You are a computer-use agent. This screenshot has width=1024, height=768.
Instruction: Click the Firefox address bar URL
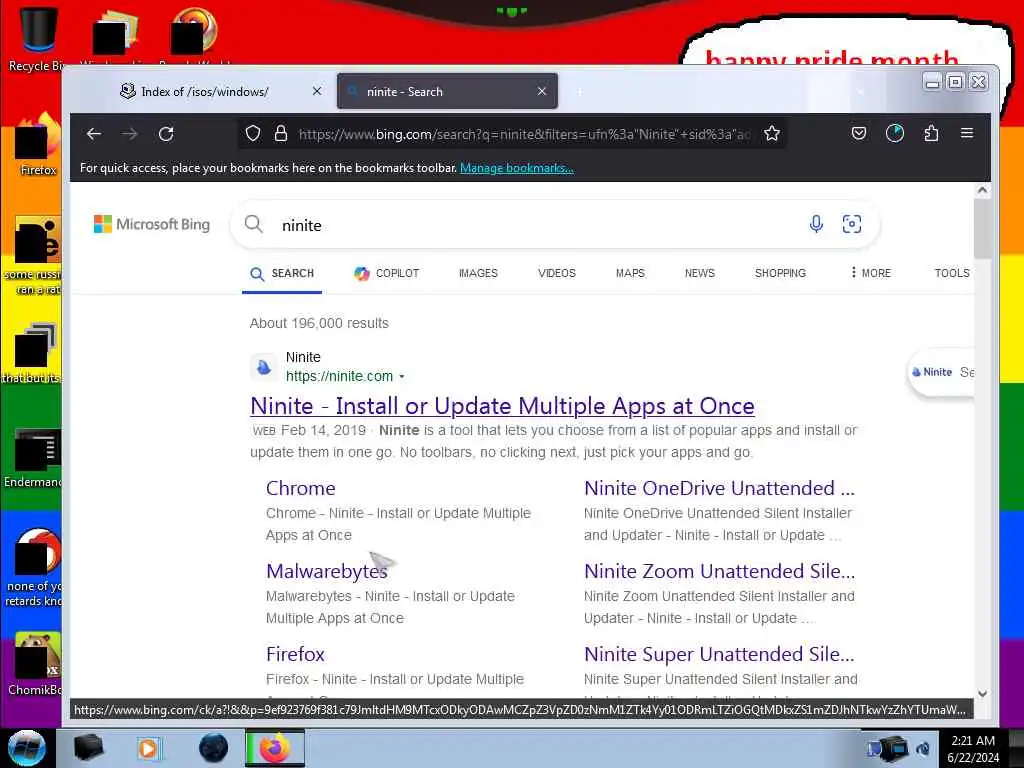(x=524, y=134)
